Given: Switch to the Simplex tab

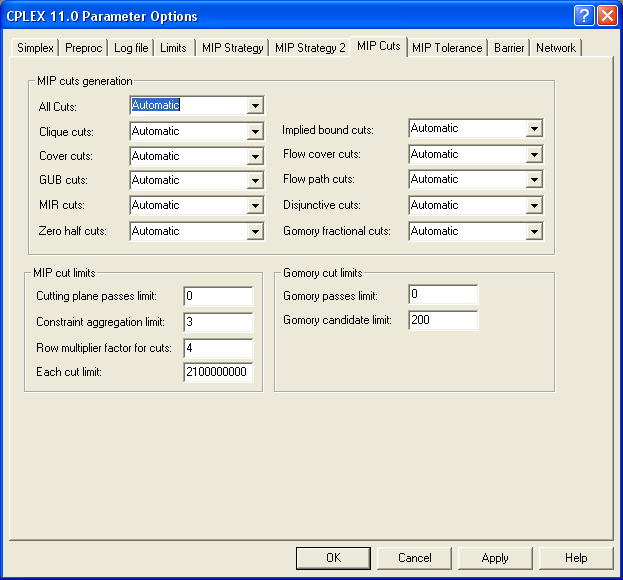Looking at the screenshot, I should pos(35,48).
